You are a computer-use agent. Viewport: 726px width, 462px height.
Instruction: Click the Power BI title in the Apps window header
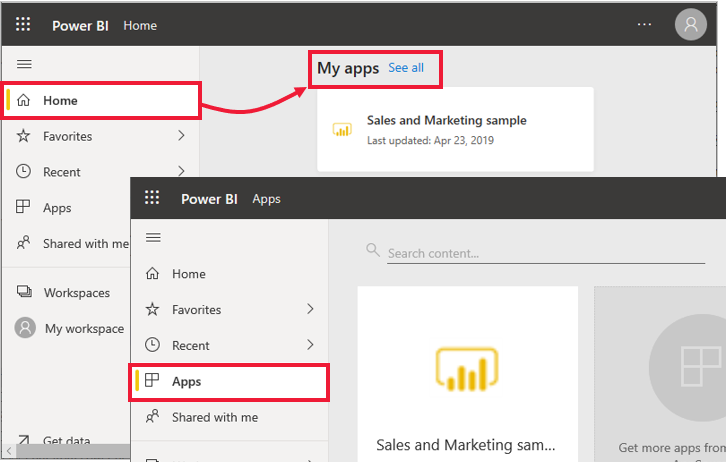(x=209, y=199)
